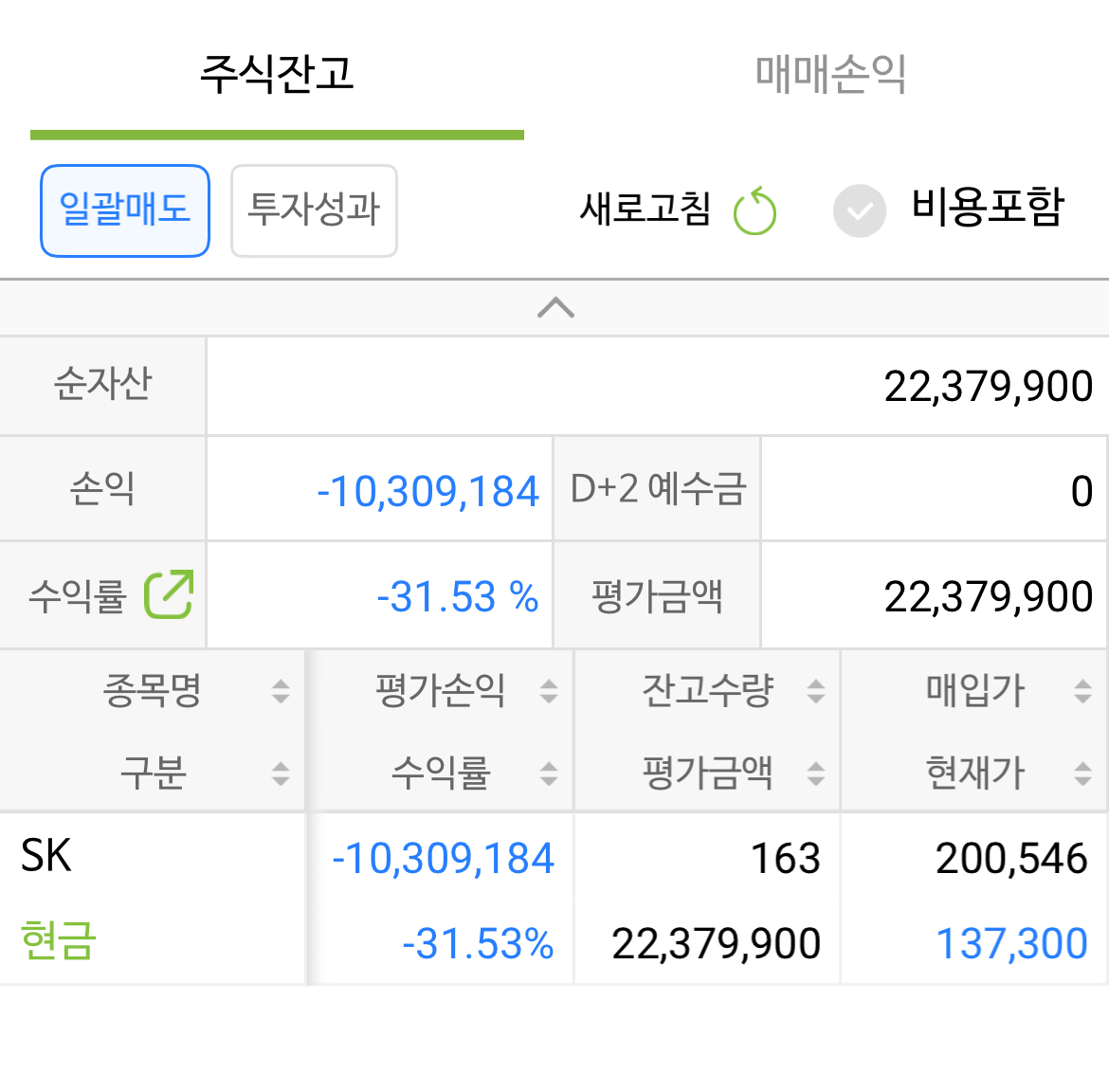Collapse the account summary chevron
Viewport: 1109px width, 1092px height.
555,308
